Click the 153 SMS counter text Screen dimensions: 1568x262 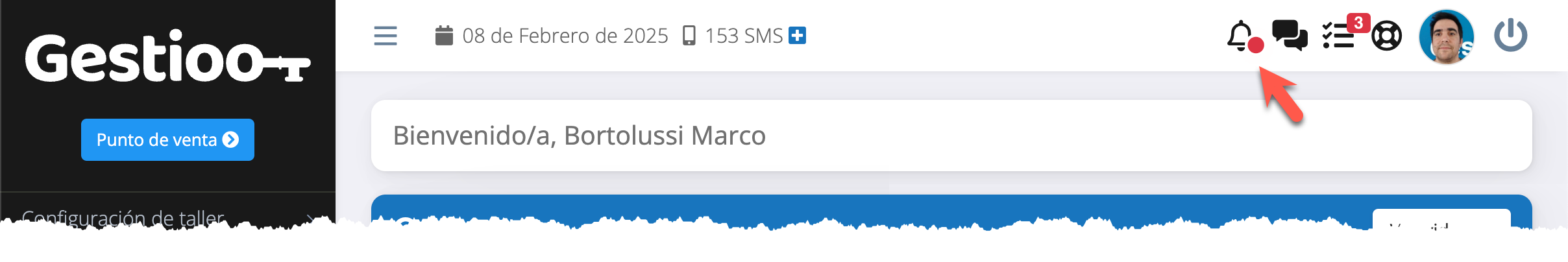[744, 36]
